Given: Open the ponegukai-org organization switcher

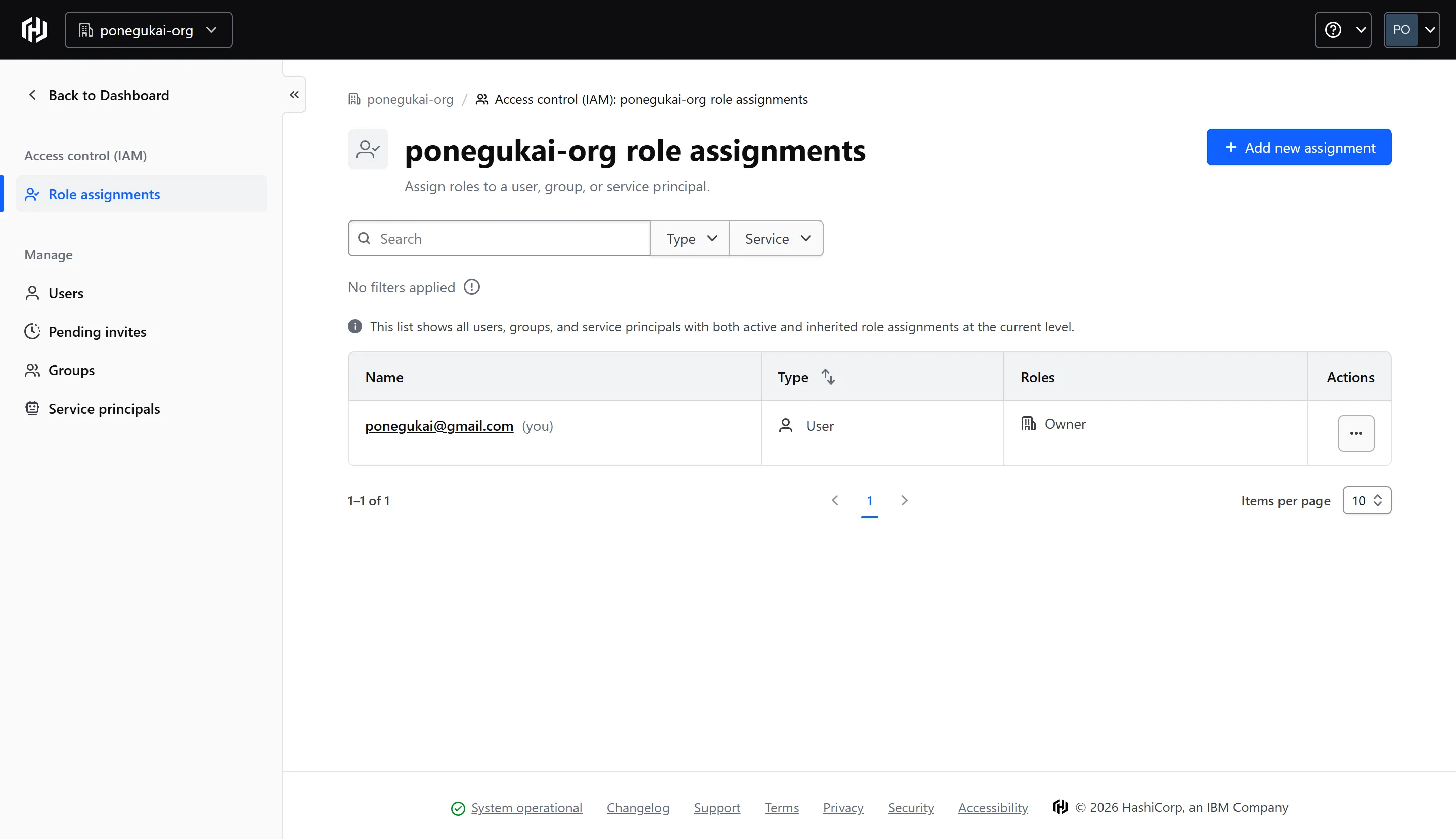Looking at the screenshot, I should (x=148, y=30).
